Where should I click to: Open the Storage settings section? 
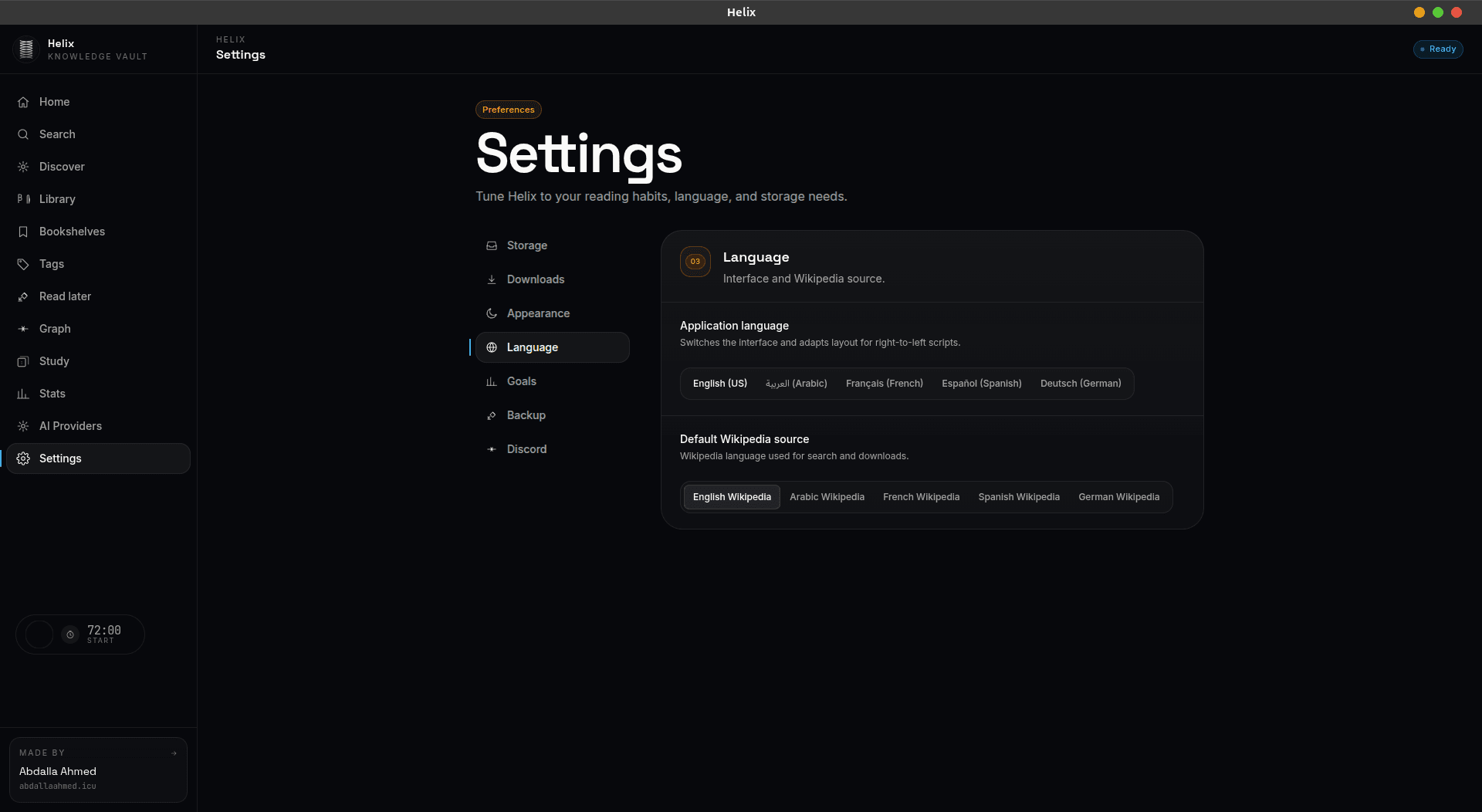click(x=553, y=245)
